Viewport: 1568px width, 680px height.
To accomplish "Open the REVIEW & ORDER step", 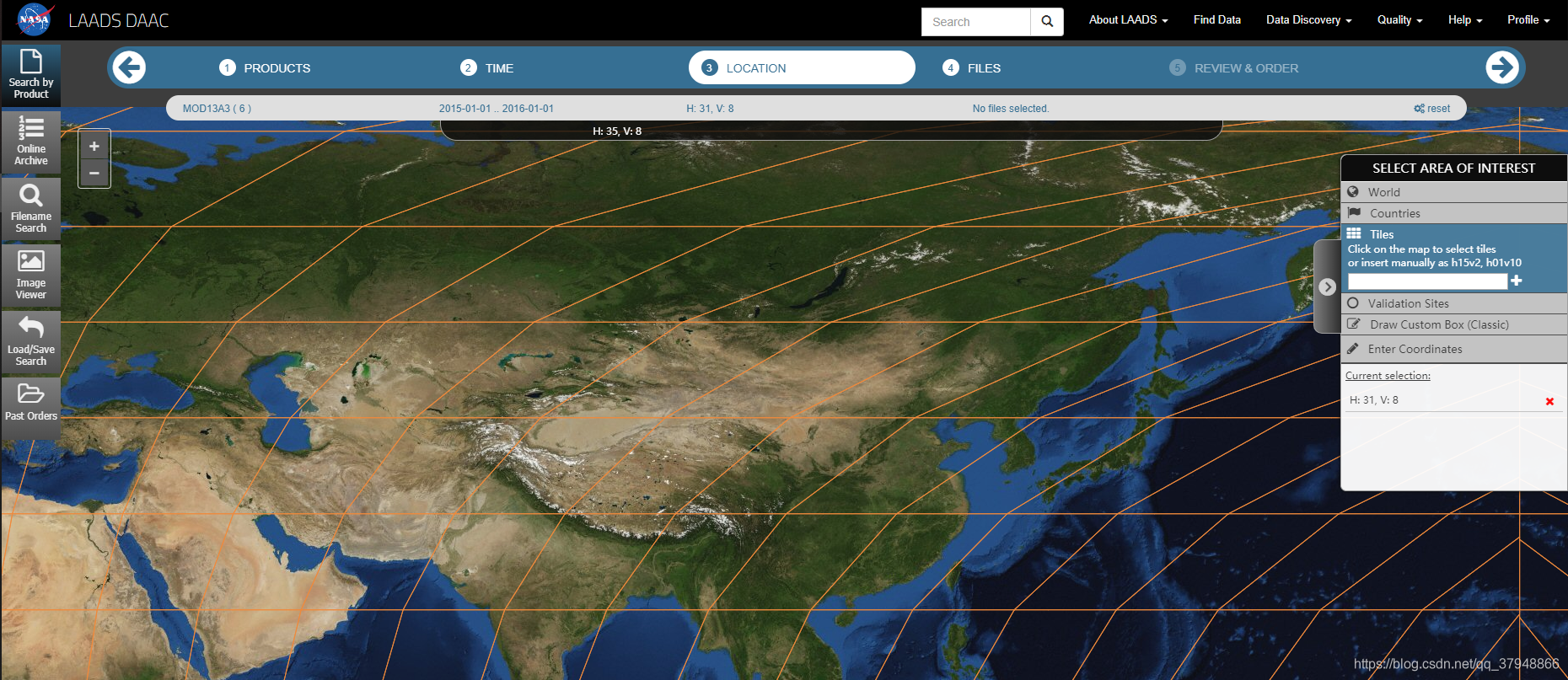I will point(1234,68).
